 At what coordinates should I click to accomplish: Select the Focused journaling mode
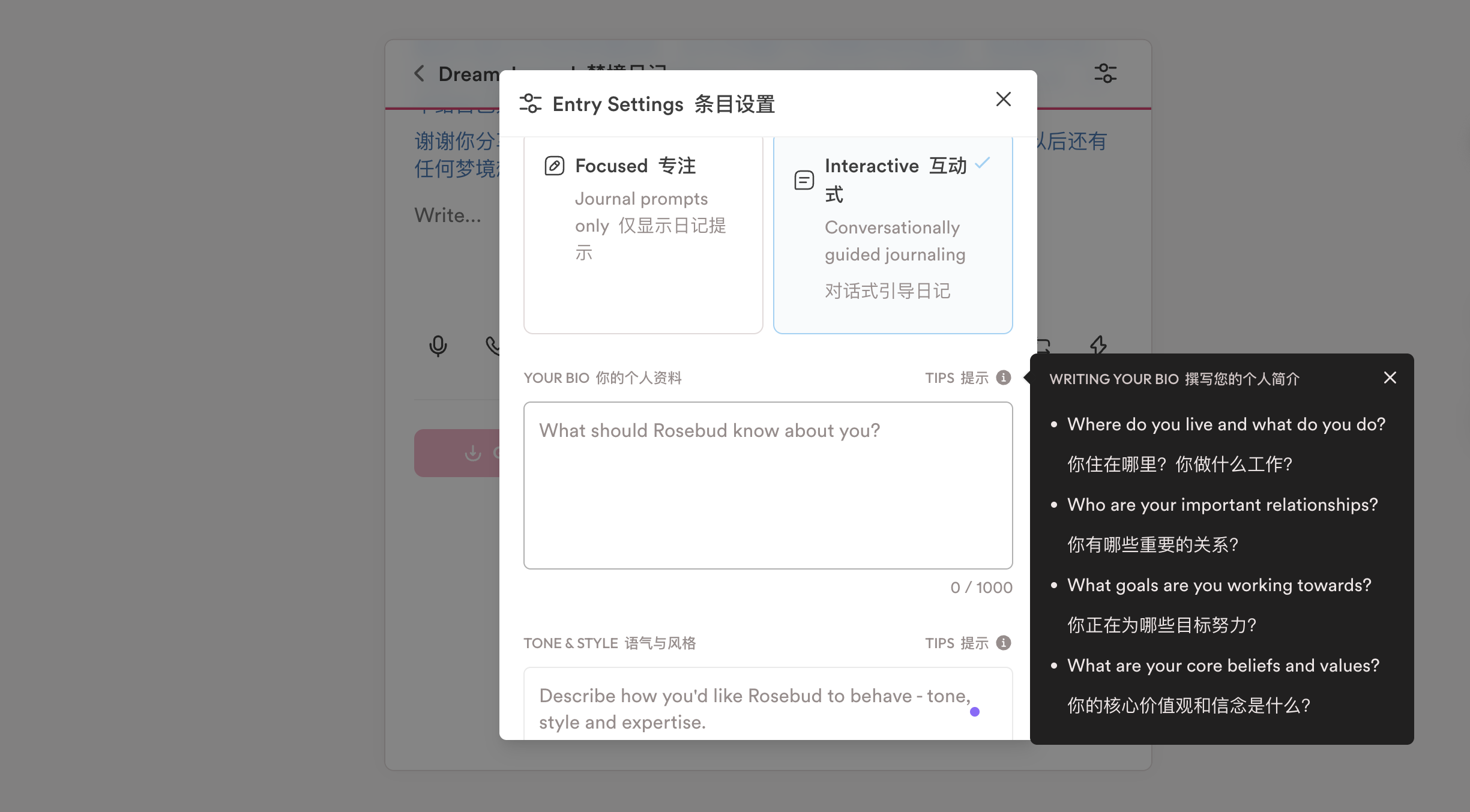pyautogui.click(x=643, y=234)
